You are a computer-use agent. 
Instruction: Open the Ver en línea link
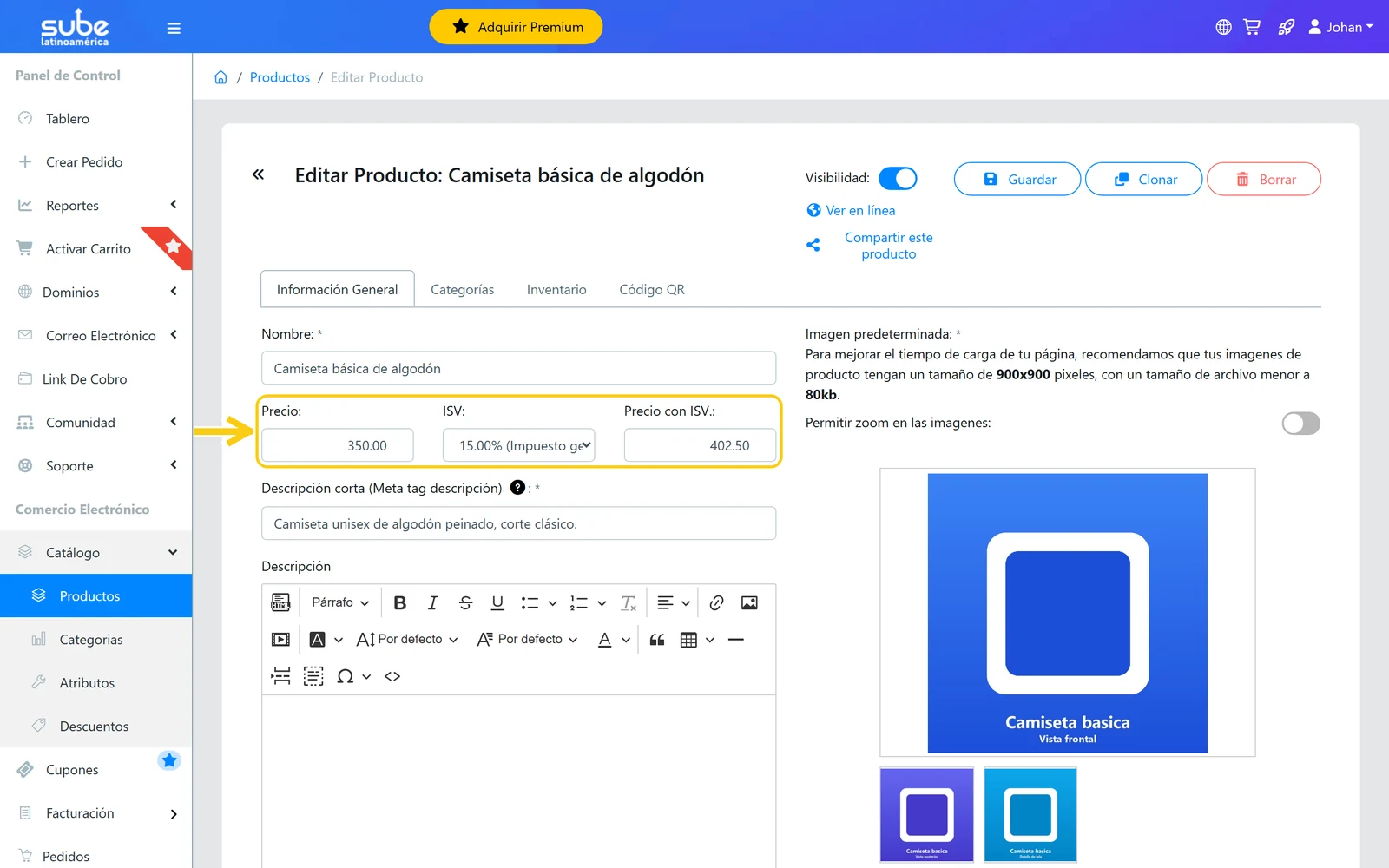(851, 210)
